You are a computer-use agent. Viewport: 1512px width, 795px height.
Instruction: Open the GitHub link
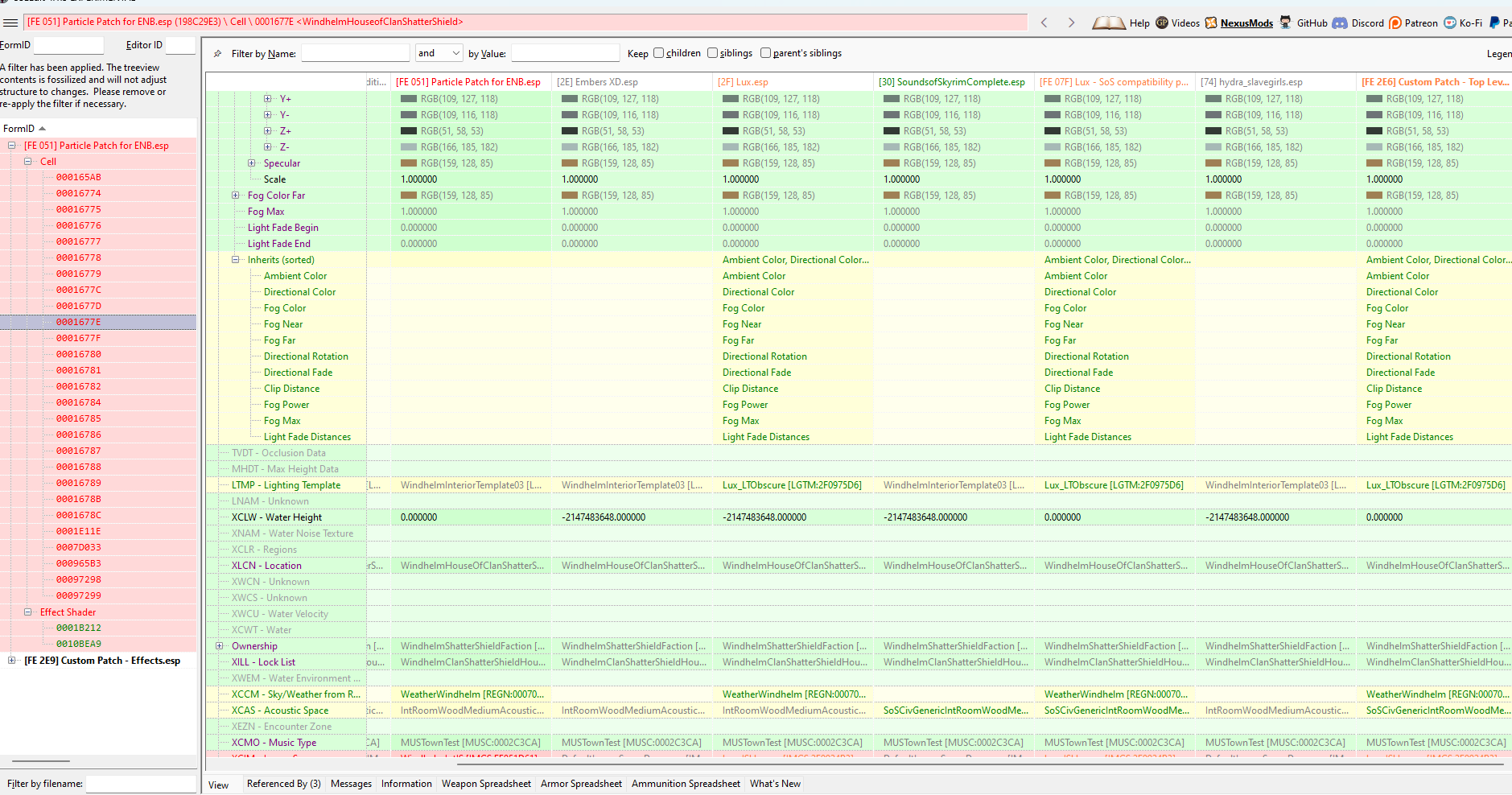pyautogui.click(x=1312, y=23)
